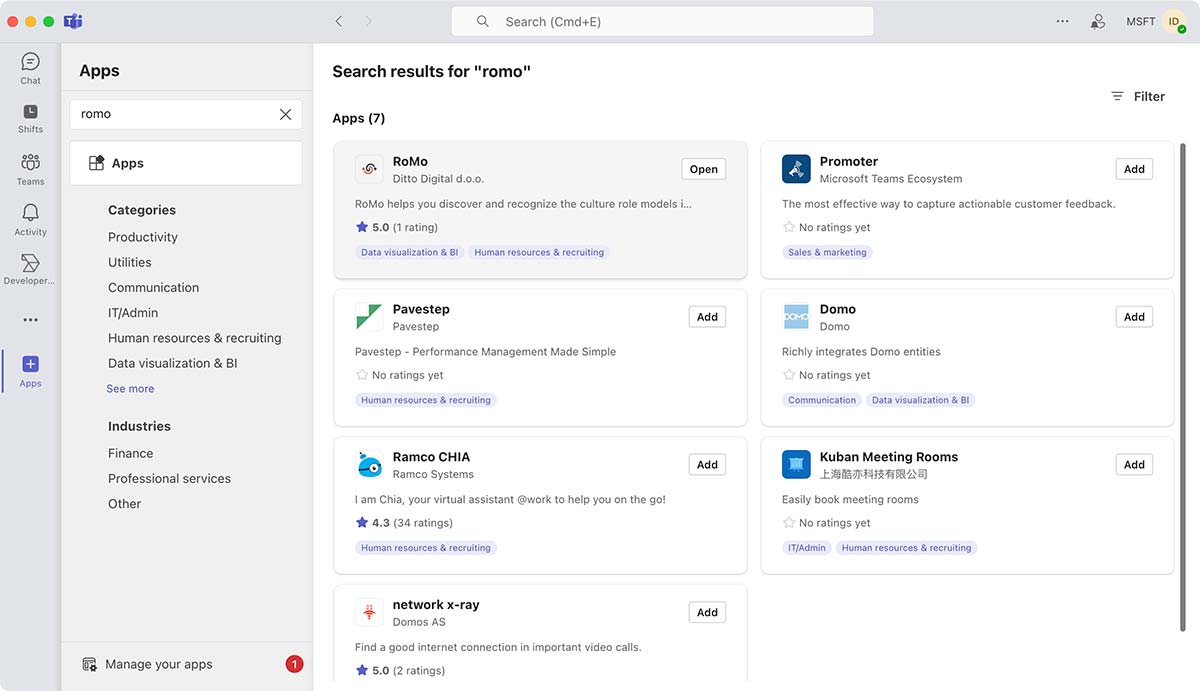The height and width of the screenshot is (691, 1200).
Task: Click the Promoter Sales & marketing tag
Action: [827, 252]
